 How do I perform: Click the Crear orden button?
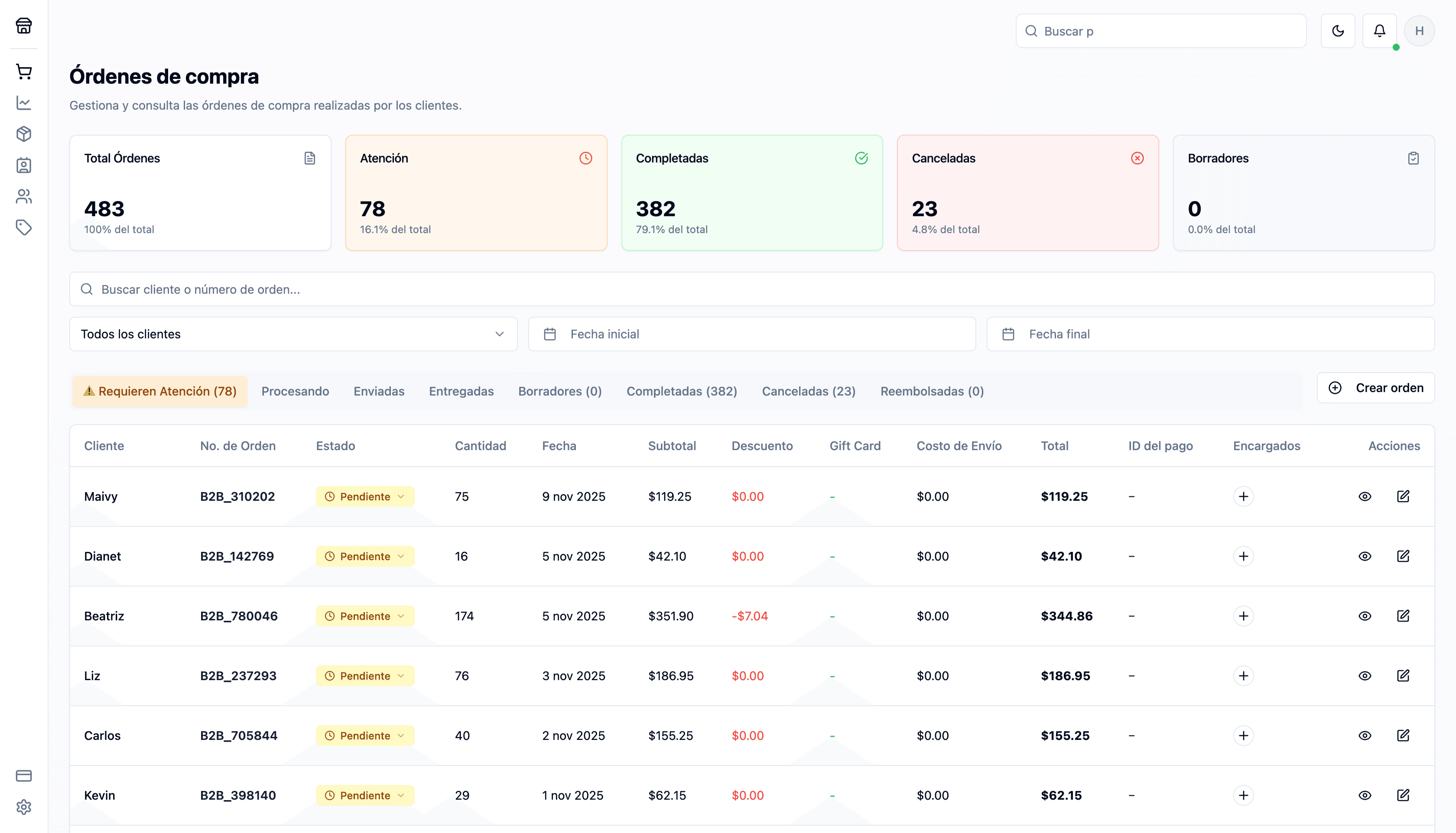[x=1375, y=388]
